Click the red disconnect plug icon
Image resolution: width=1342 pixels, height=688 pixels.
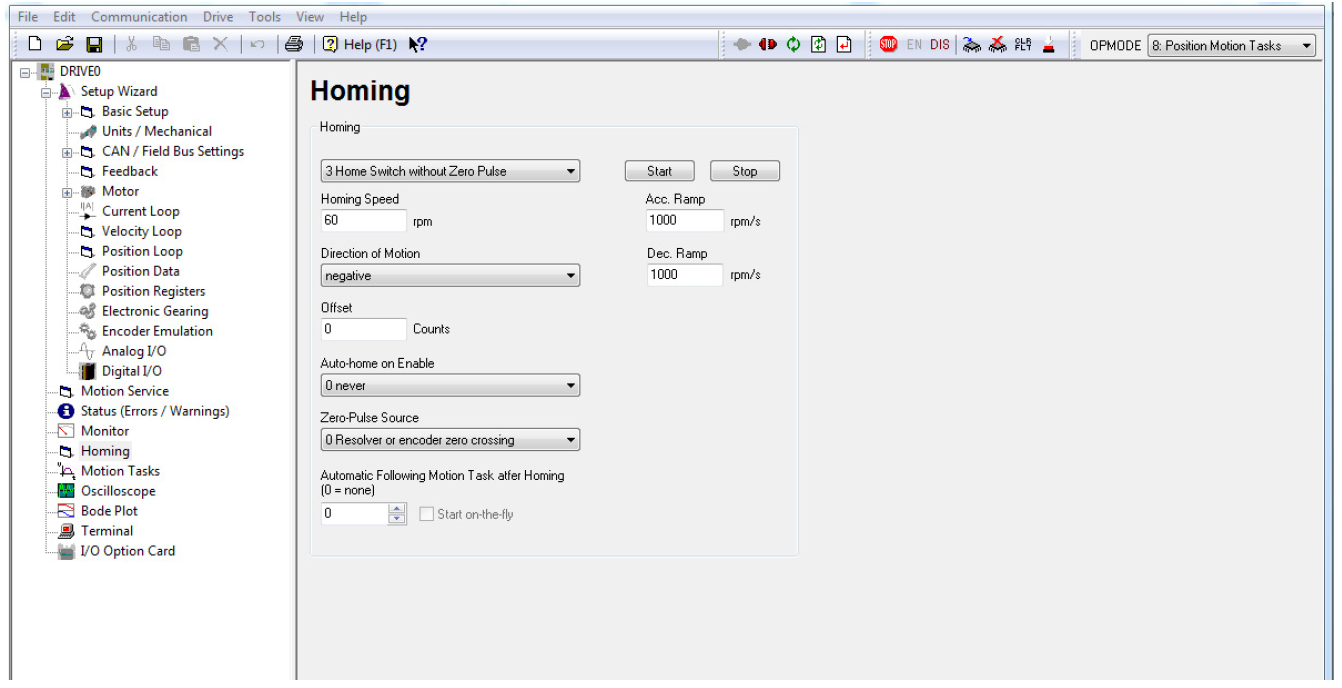[x=769, y=45]
